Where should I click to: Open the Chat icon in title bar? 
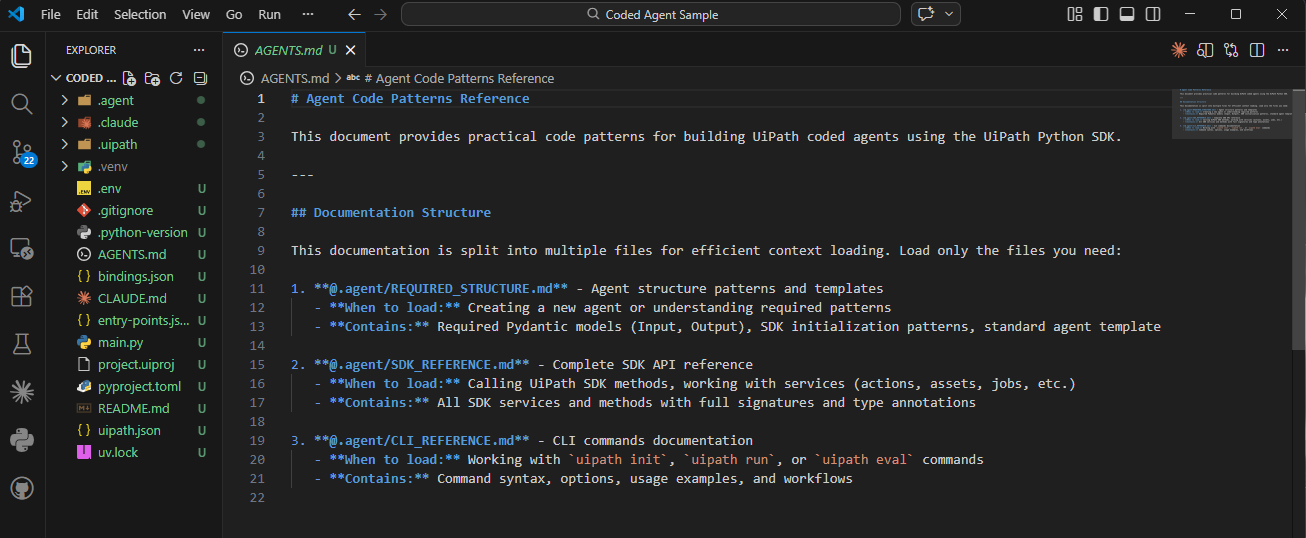coord(925,14)
